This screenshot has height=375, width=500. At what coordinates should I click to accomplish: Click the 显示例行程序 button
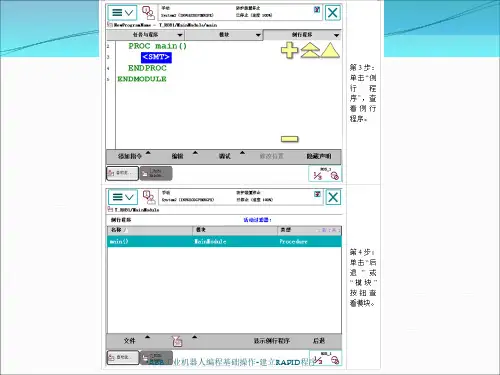(272, 341)
